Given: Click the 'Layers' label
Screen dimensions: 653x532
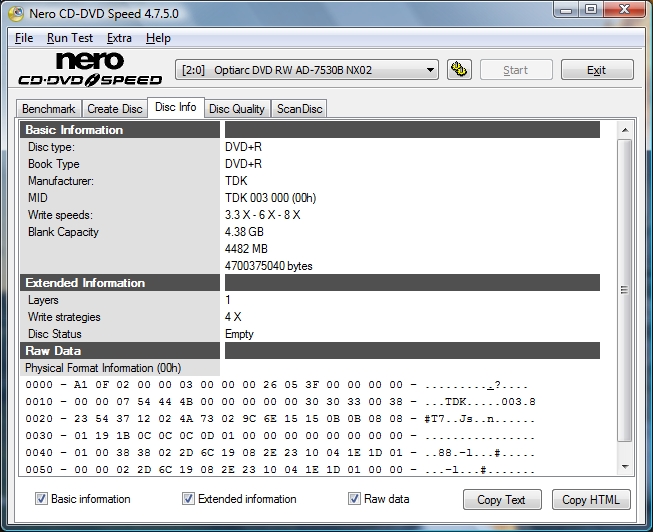Looking at the screenshot, I should [x=43, y=300].
